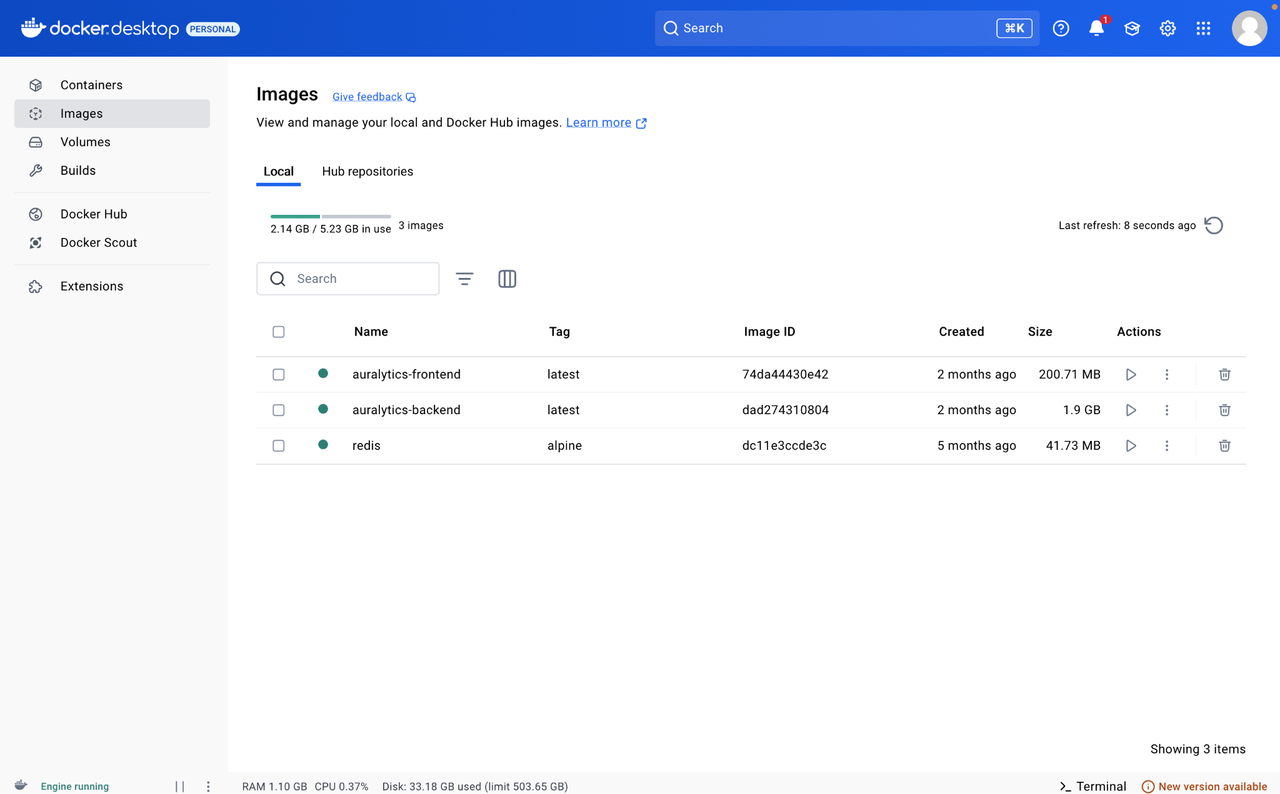Click the alpine tag cell
The image size is (1280, 794).
(x=564, y=446)
